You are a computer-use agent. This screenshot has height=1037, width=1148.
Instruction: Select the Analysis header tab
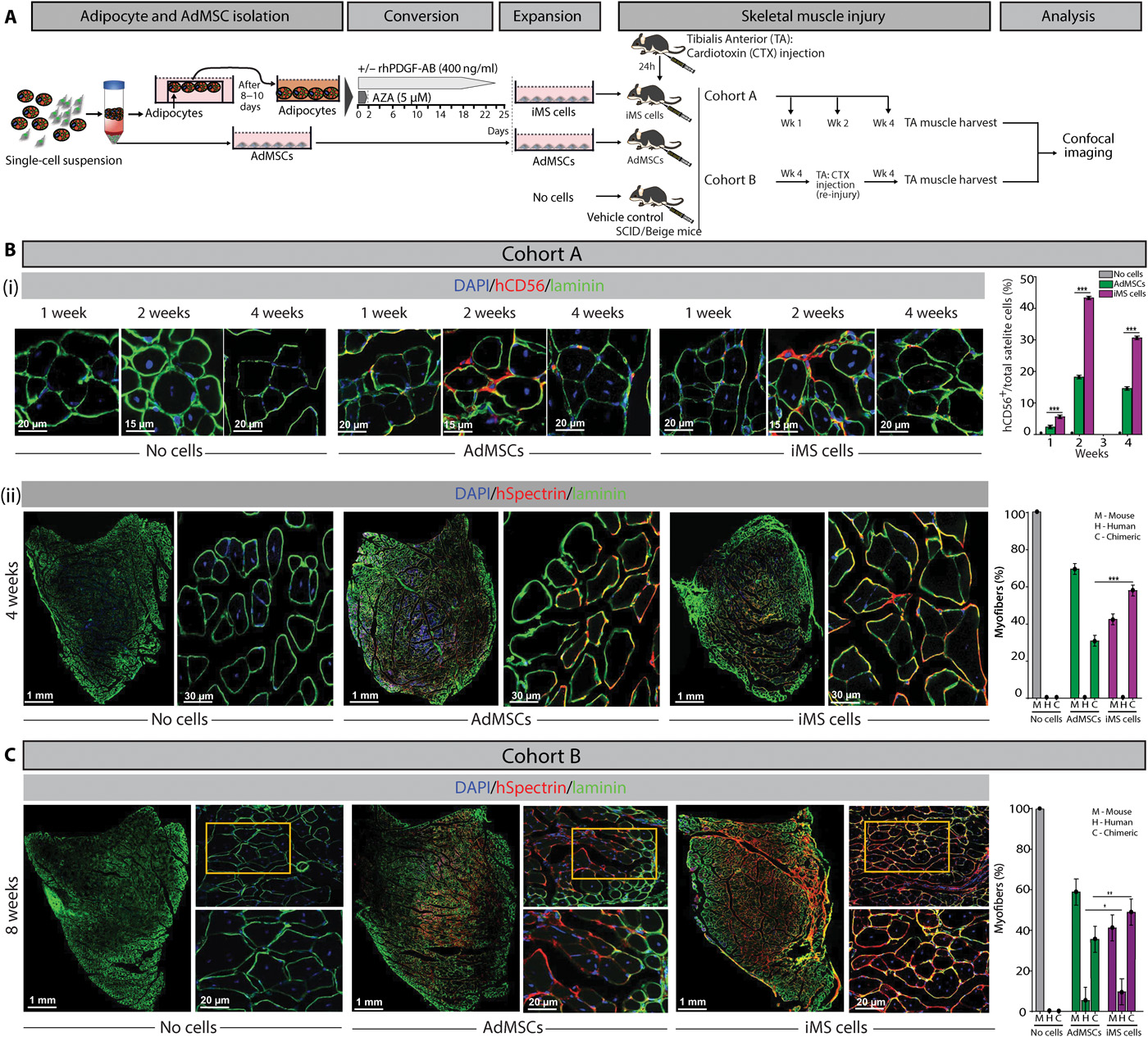pos(1068,16)
